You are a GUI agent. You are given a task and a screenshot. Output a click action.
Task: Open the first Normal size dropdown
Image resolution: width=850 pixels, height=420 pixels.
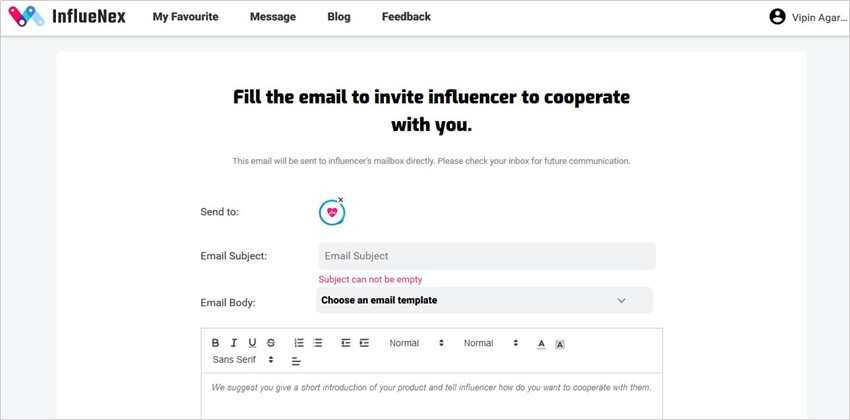[x=416, y=343]
